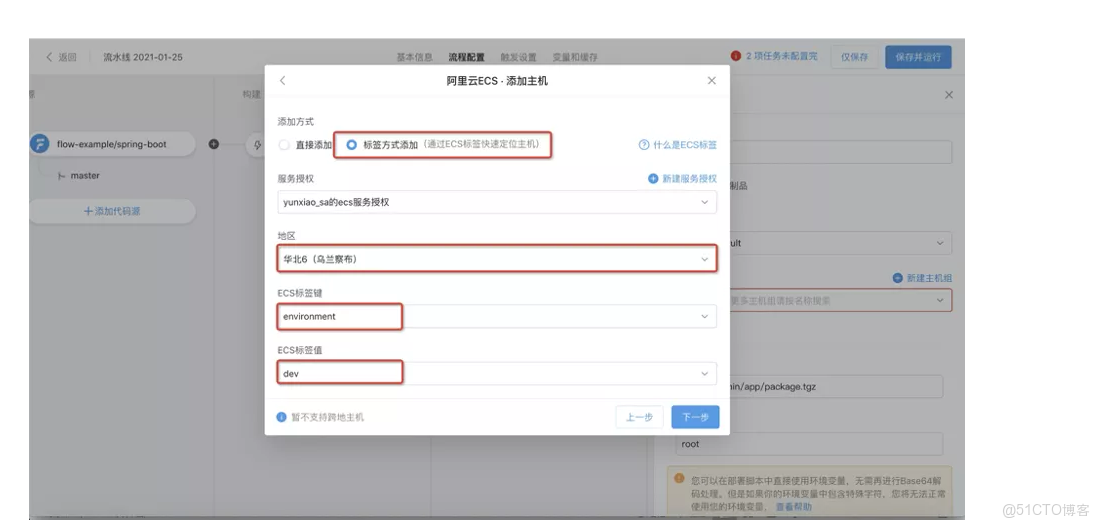Click 2 项任务未配置完 notice

pyautogui.click(x=782, y=56)
